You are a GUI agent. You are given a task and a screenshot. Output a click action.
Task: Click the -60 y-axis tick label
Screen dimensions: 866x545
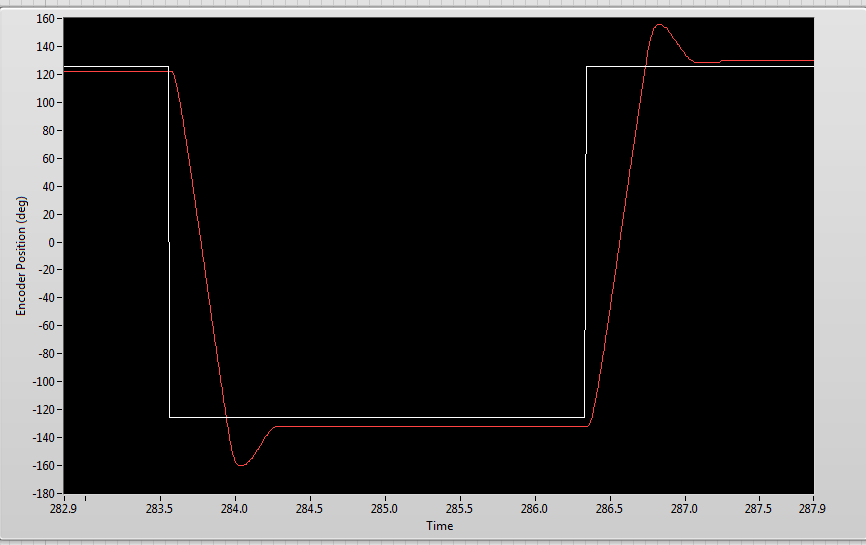pyautogui.click(x=46, y=326)
